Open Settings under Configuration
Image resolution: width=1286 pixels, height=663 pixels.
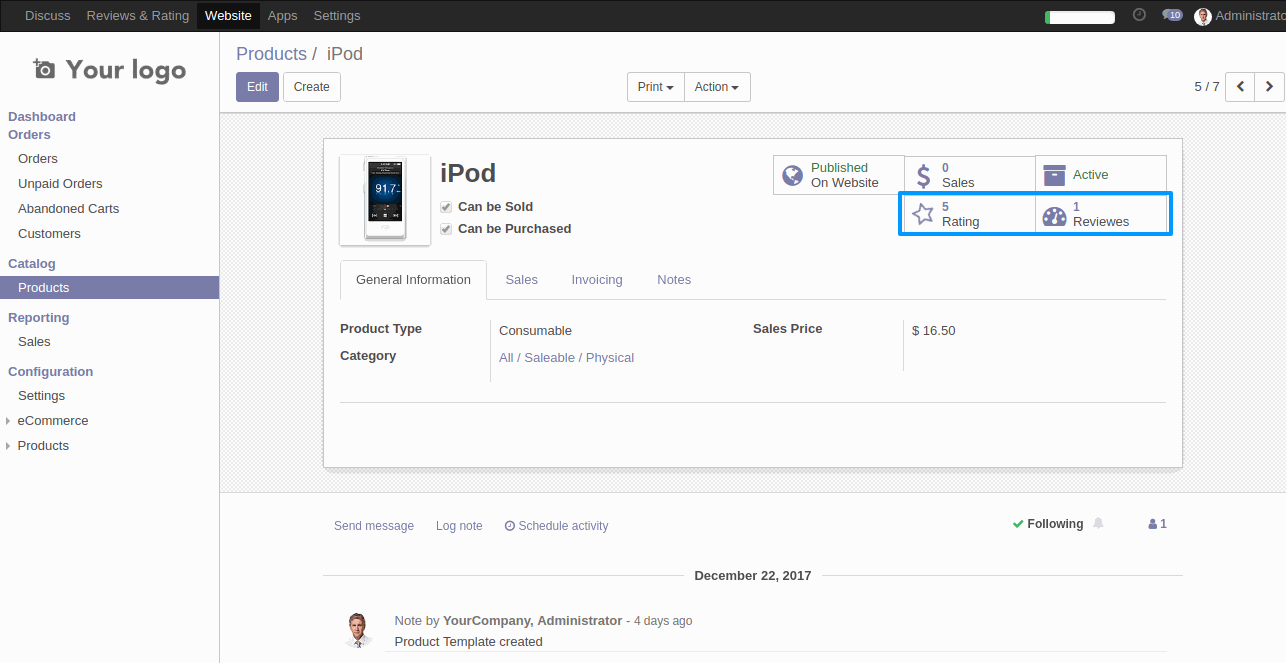(x=41, y=396)
